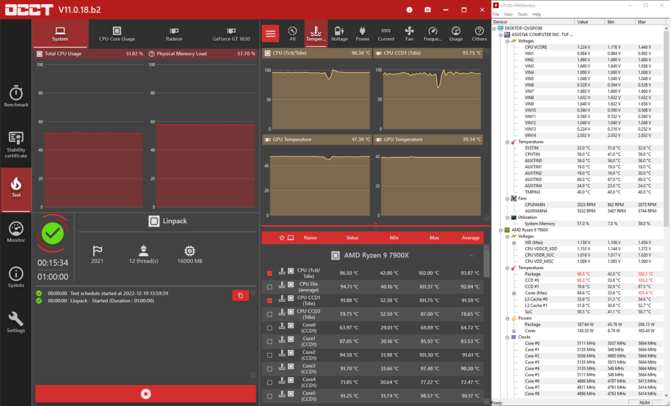Open OCCT Settings wrench
Screen dimensions: 670x406
[16, 322]
